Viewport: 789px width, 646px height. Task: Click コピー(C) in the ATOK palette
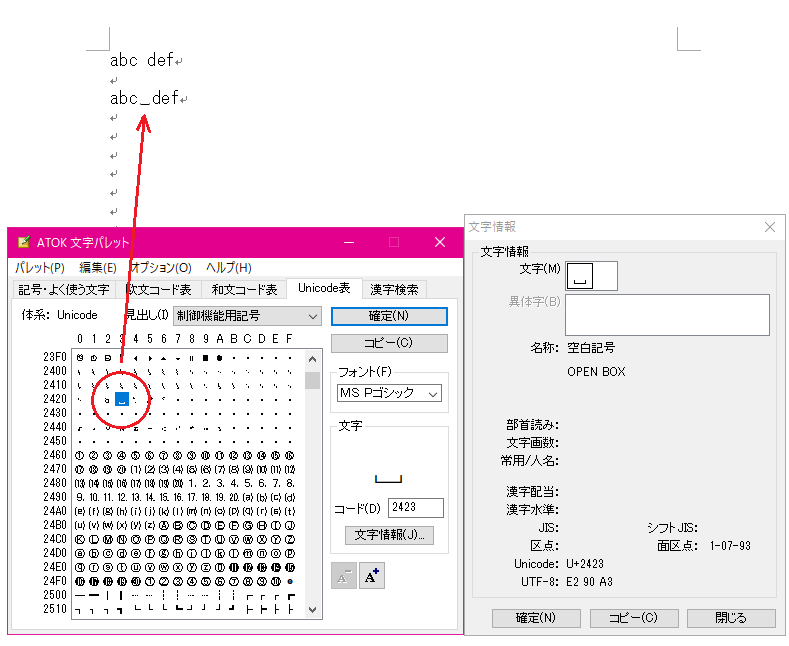tap(389, 343)
